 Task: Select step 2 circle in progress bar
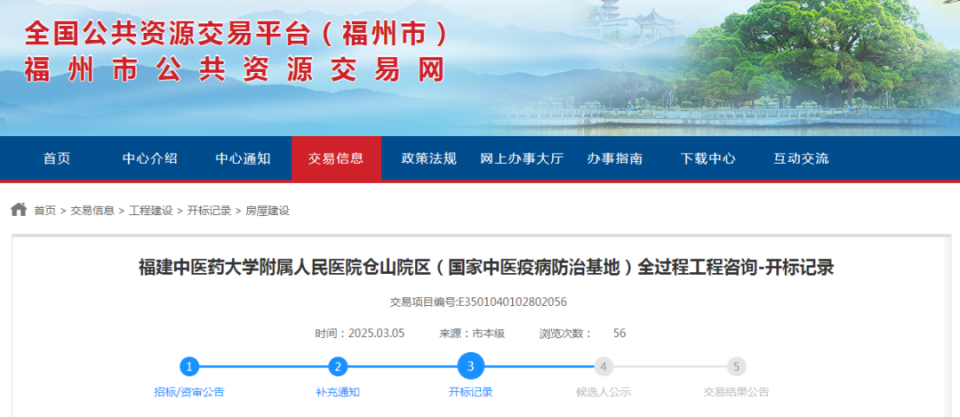(x=337, y=367)
